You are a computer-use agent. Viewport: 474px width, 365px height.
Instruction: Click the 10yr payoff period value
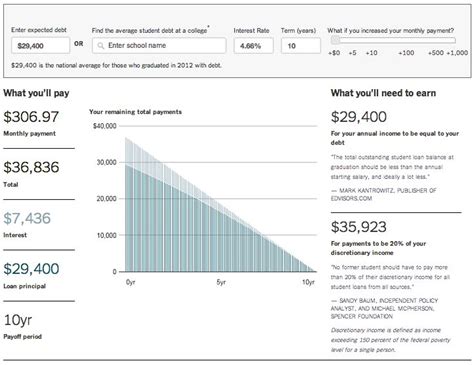coord(18,320)
